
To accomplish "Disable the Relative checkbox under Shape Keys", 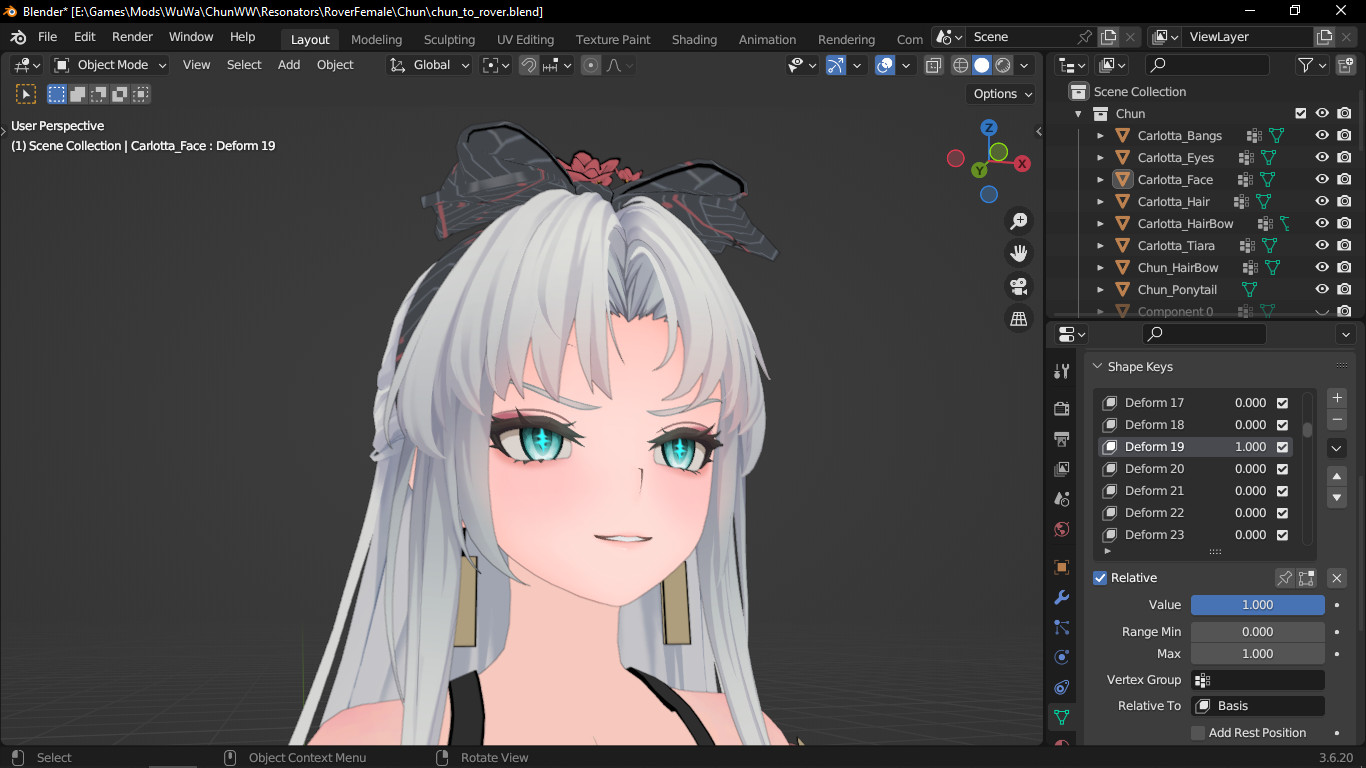I will (x=1100, y=577).
